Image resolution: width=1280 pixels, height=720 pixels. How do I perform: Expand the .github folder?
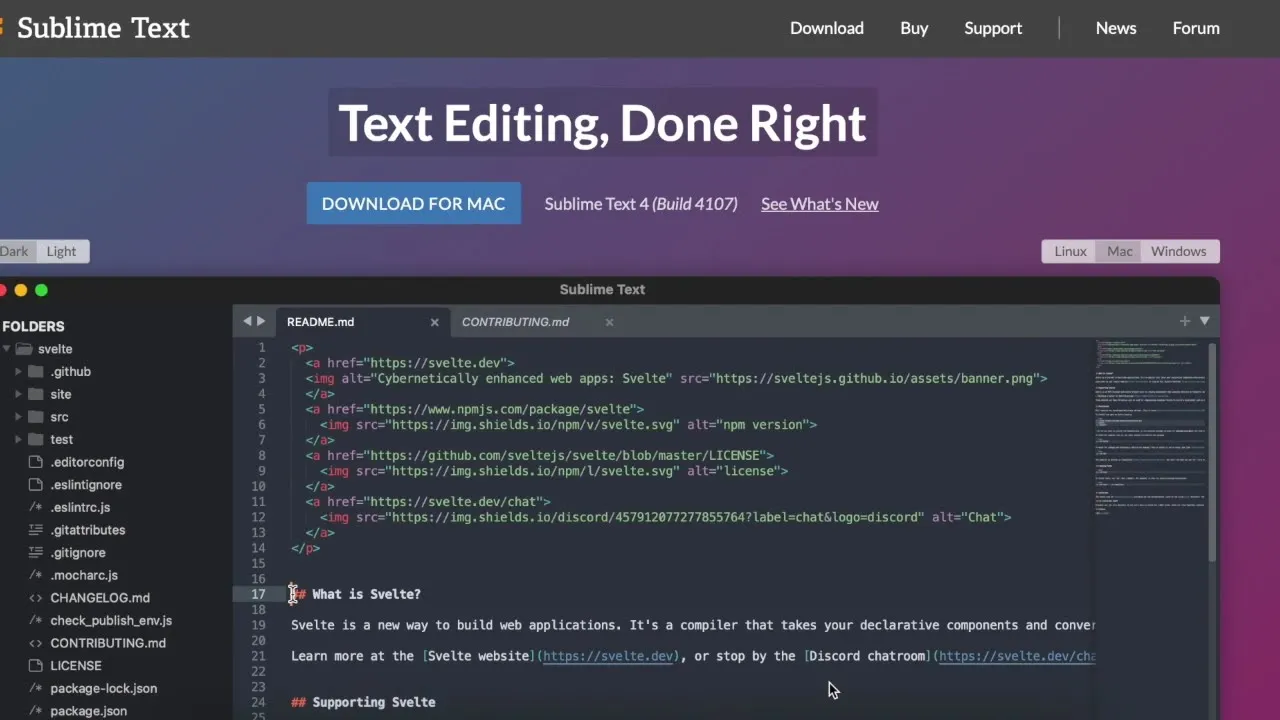tap(18, 372)
